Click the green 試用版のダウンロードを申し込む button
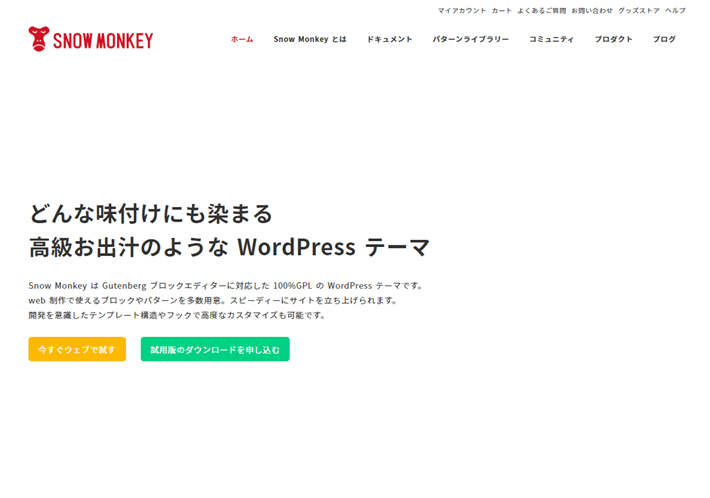Viewport: 710px width, 498px height. pos(215,349)
